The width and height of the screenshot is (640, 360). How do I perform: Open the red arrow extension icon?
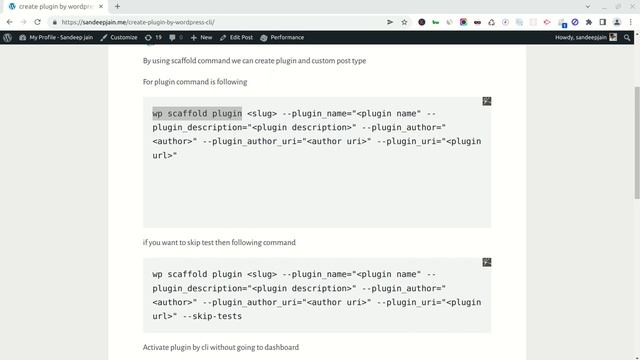547,22
